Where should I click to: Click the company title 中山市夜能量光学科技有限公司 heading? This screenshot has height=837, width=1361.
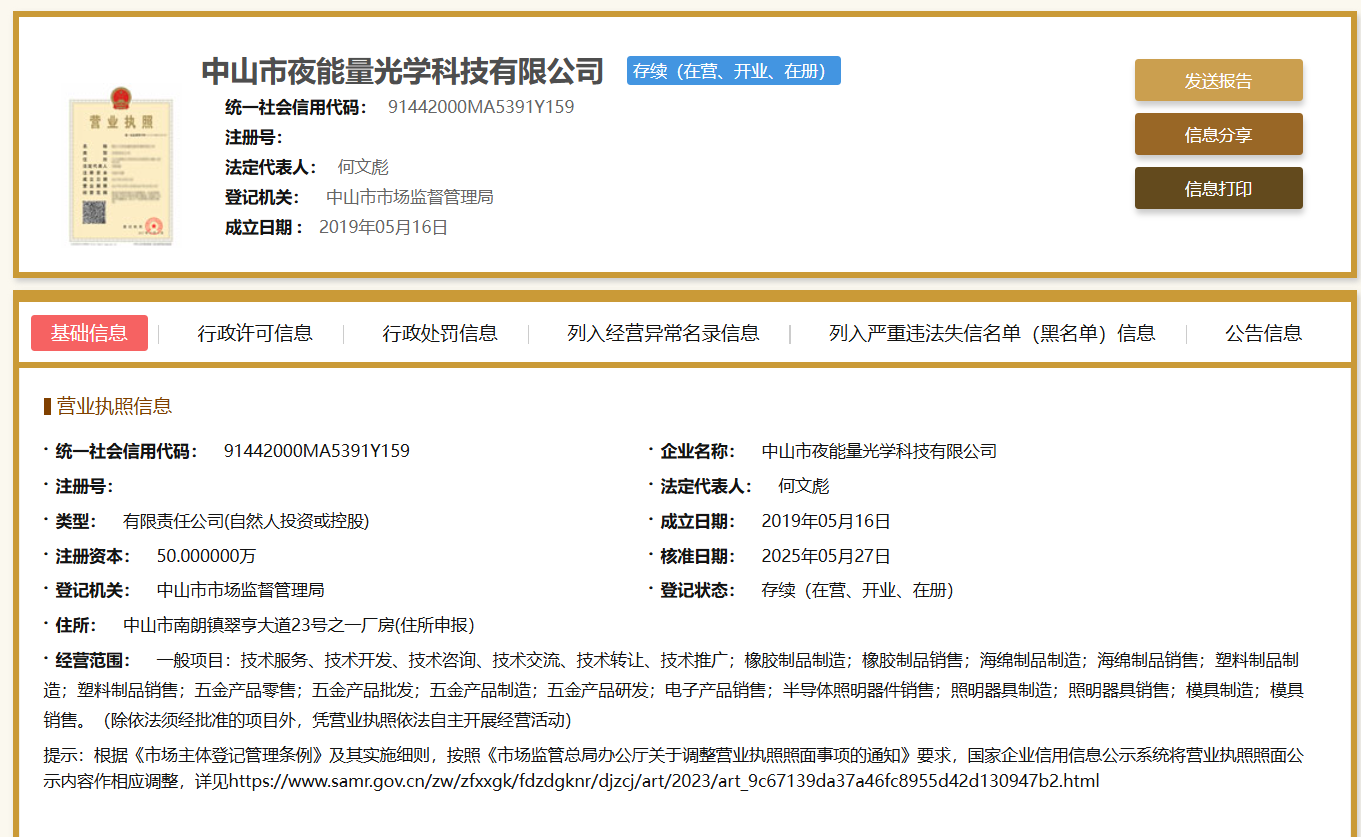point(403,71)
